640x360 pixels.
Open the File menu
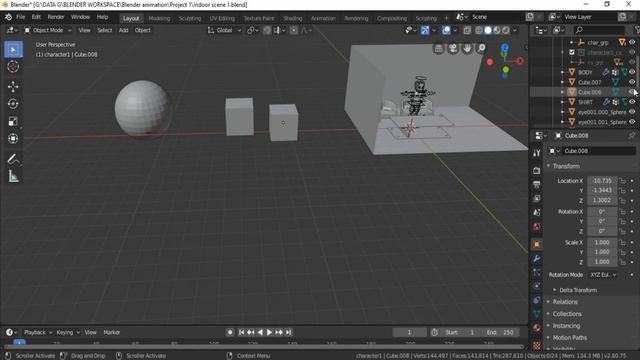(20, 17)
